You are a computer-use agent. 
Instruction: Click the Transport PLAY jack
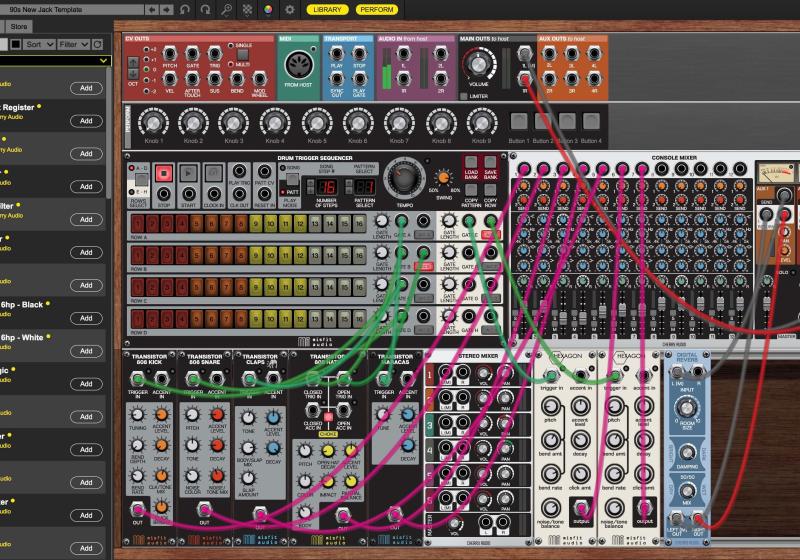[336, 54]
